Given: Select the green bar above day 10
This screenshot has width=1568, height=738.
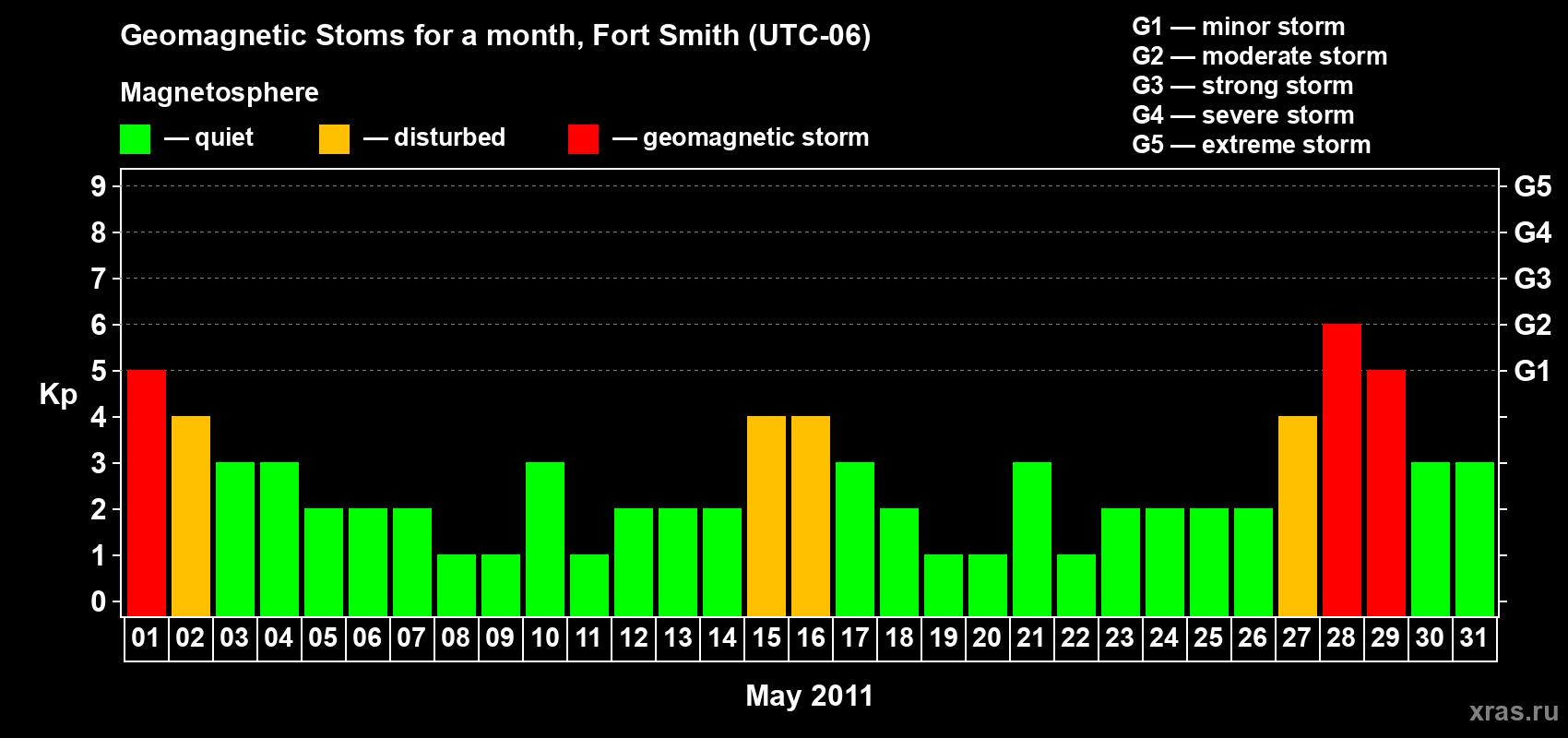Looking at the screenshot, I should pyautogui.click(x=545, y=540).
